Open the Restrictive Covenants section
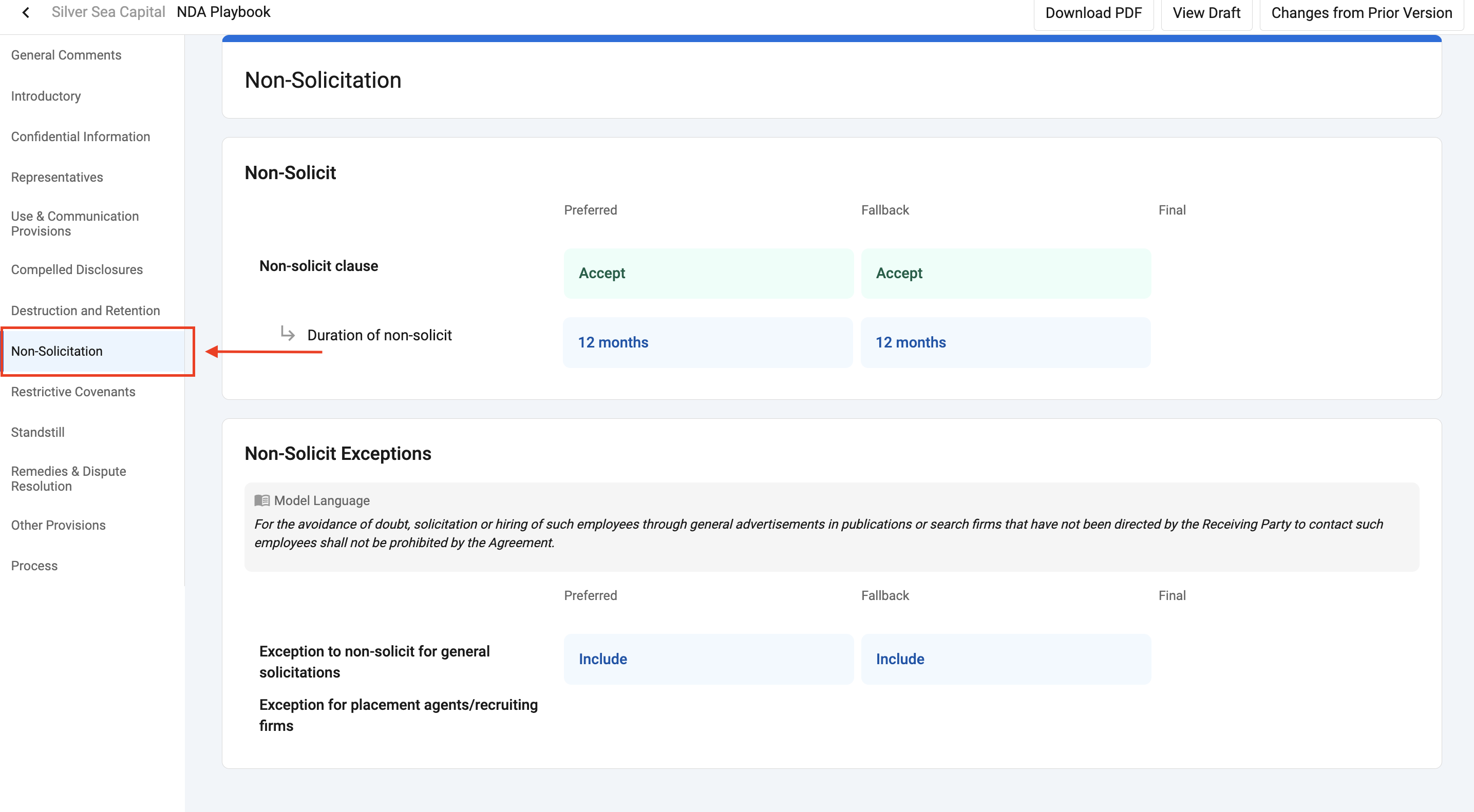Viewport: 1474px width, 812px height. pos(73,392)
